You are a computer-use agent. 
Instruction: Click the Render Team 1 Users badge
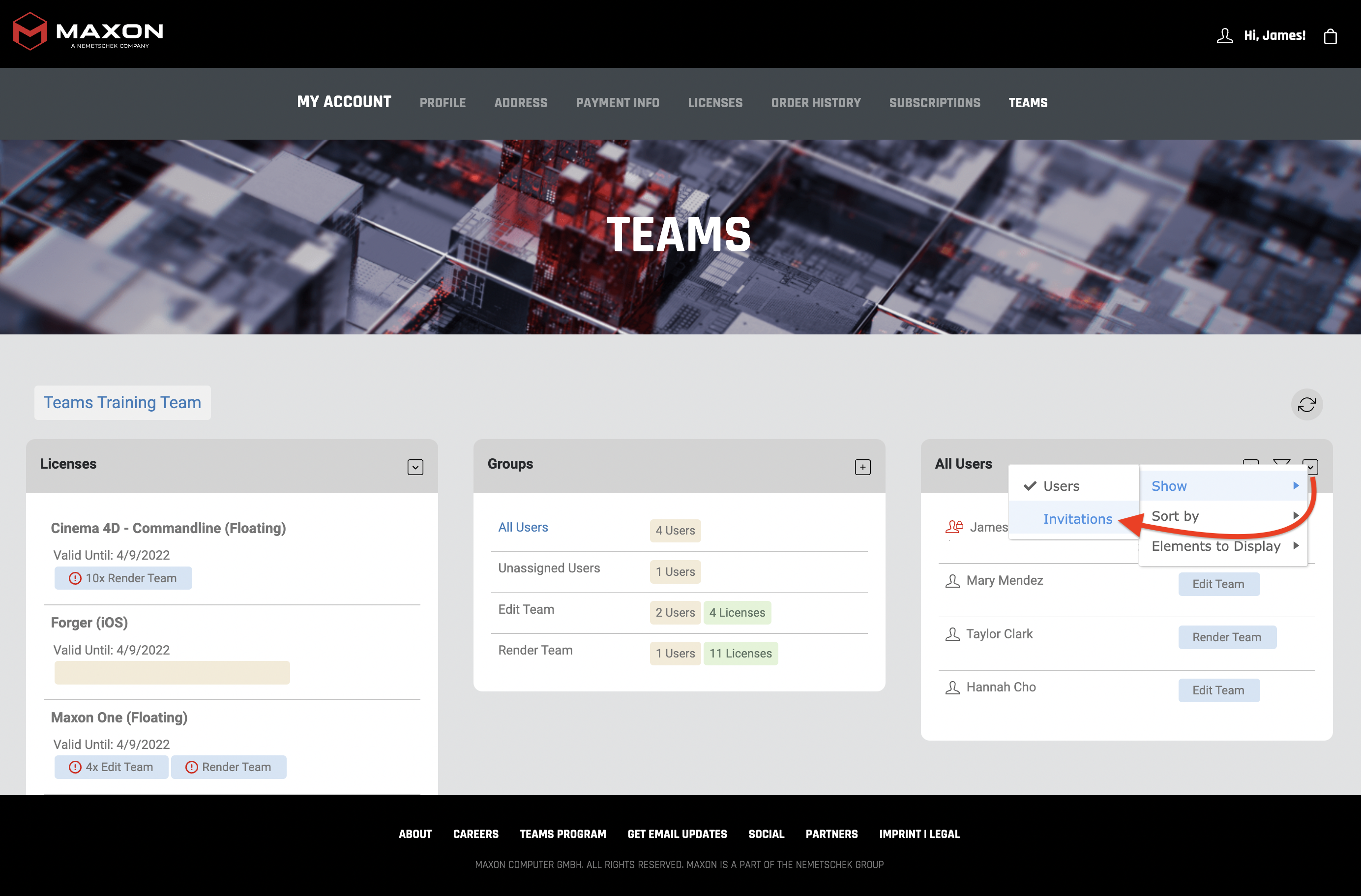click(x=675, y=654)
